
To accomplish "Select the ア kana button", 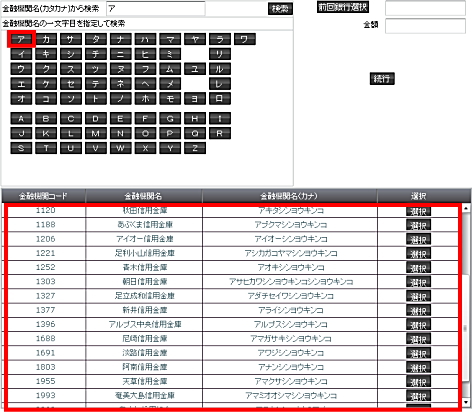I will (x=21, y=39).
